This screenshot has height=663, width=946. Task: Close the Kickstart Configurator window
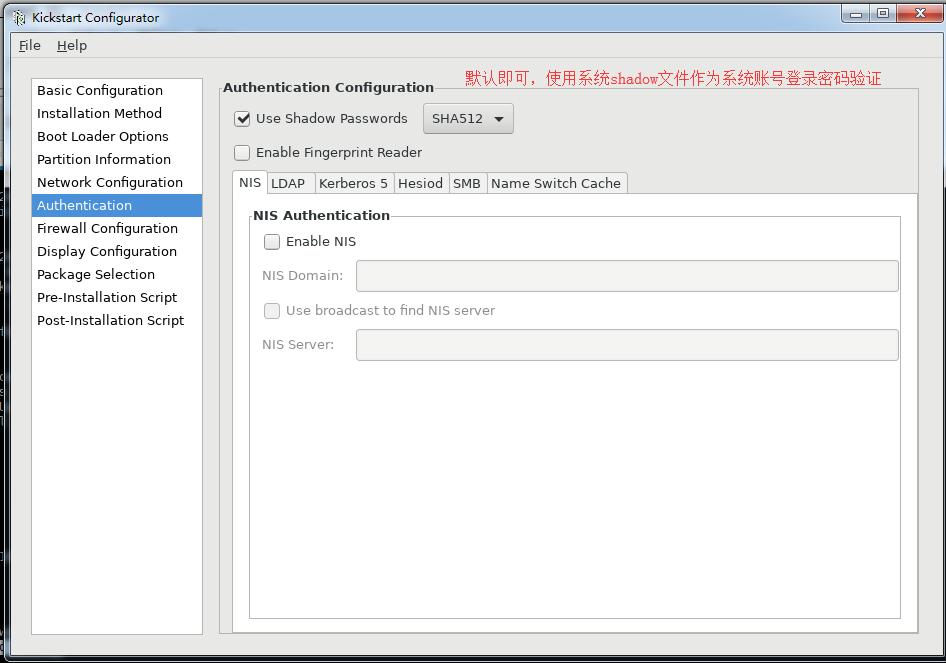tap(919, 14)
